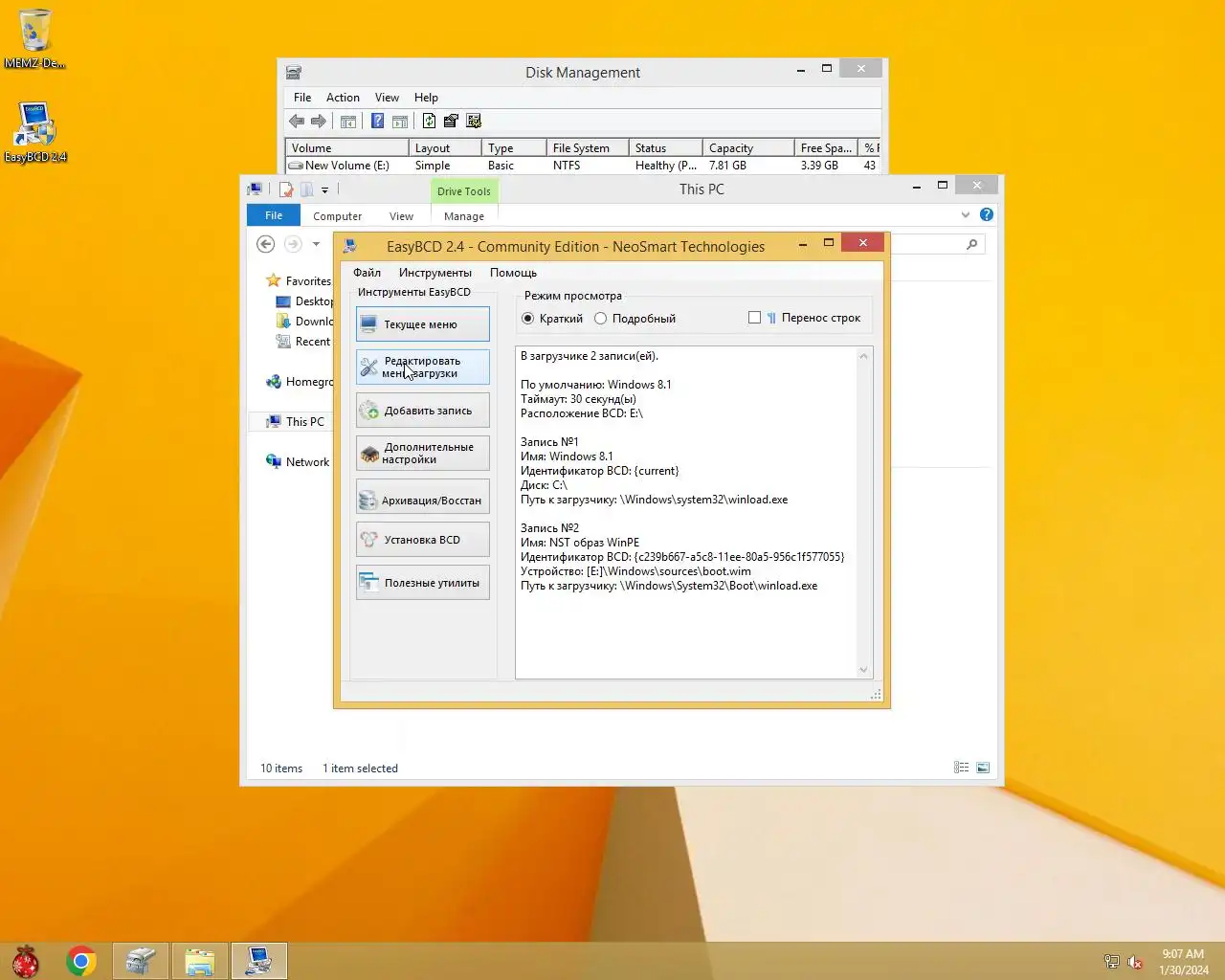Image resolution: width=1225 pixels, height=980 pixels.
Task: Open File Explorer from the taskbar
Action: coord(199,961)
